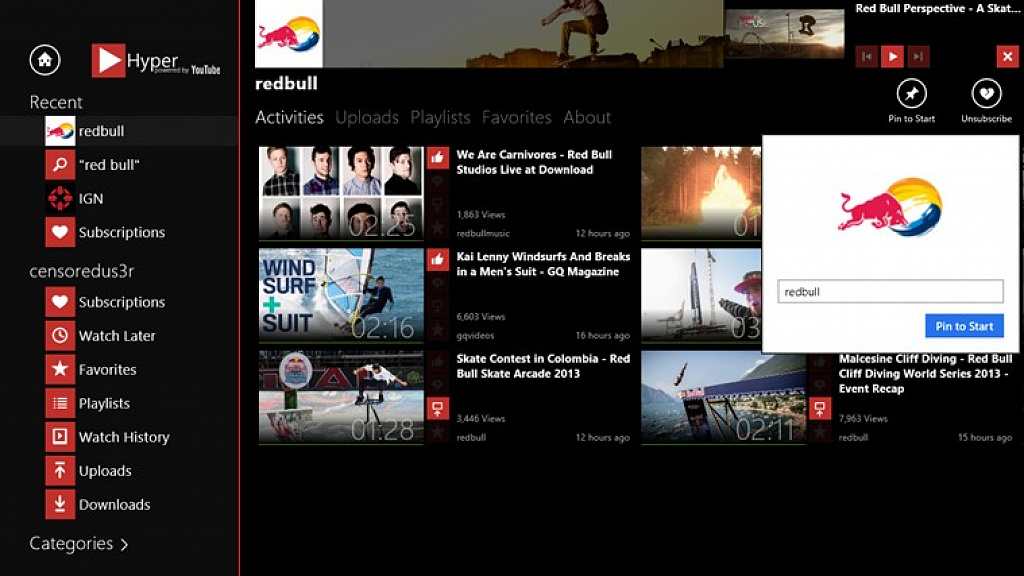Select the redbull label under Recent
Image resolution: width=1024 pixels, height=576 pixels.
101,131
